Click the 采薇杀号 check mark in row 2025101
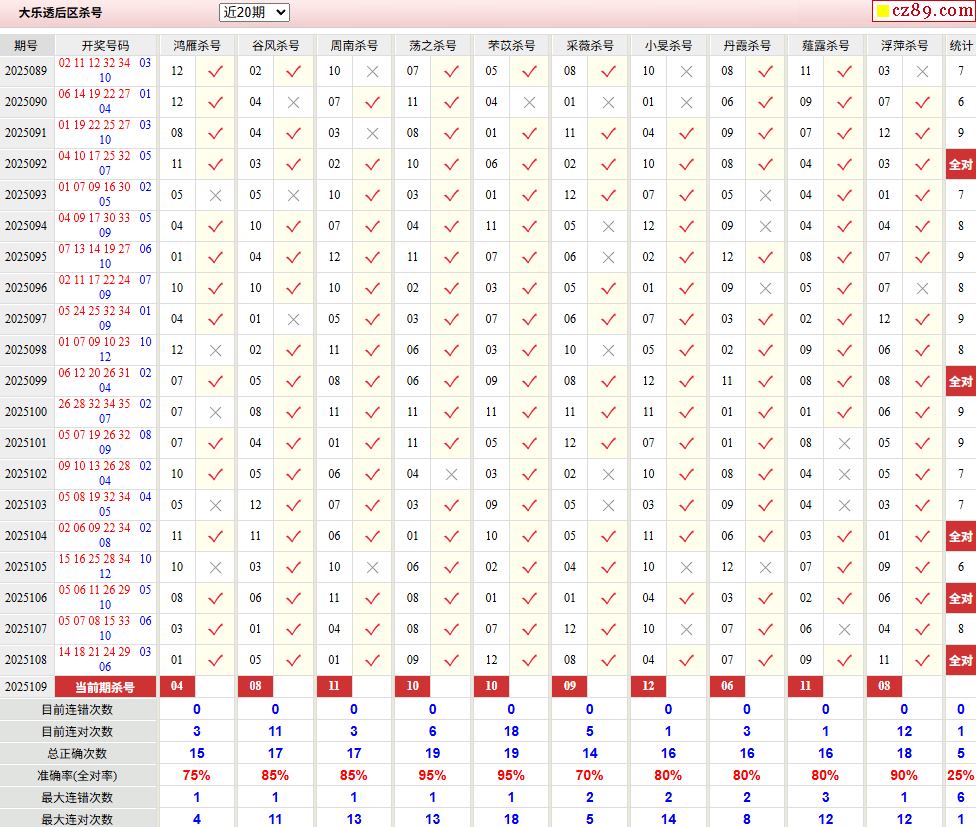976x827 pixels. coord(608,444)
